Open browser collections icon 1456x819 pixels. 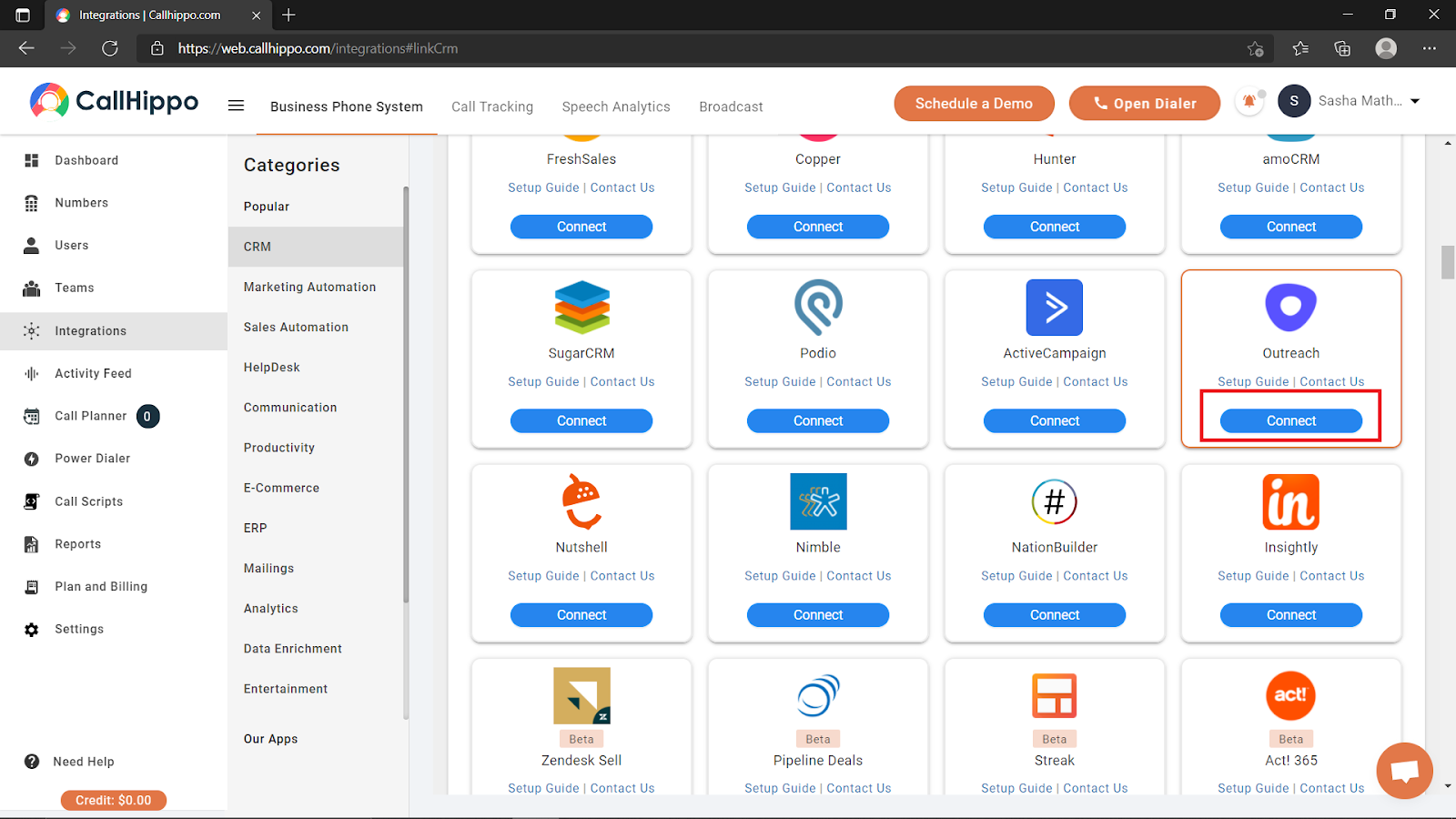click(1342, 48)
